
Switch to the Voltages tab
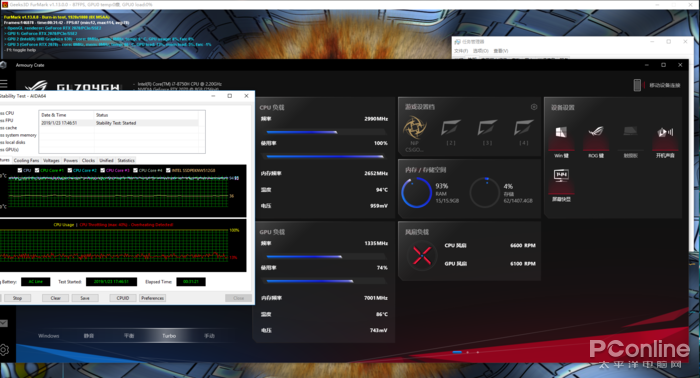tap(51, 160)
